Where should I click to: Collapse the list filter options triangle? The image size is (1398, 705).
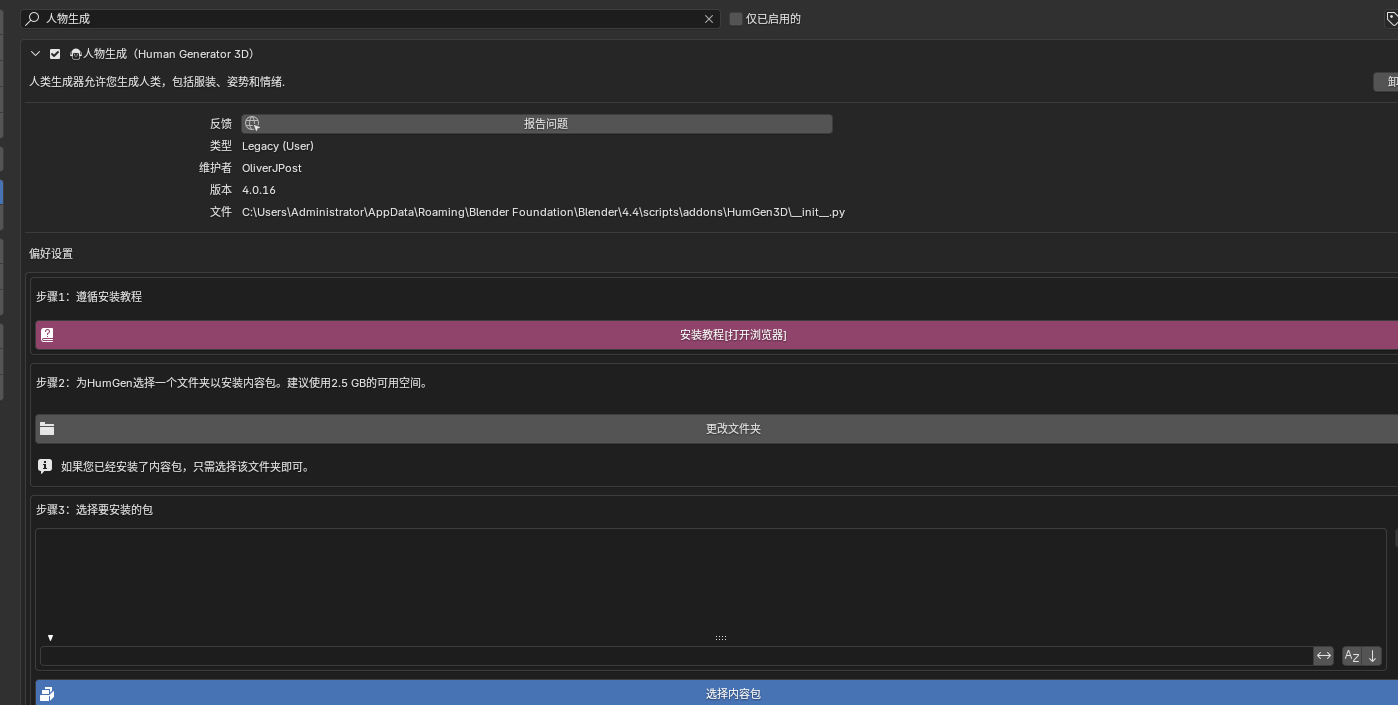point(50,638)
